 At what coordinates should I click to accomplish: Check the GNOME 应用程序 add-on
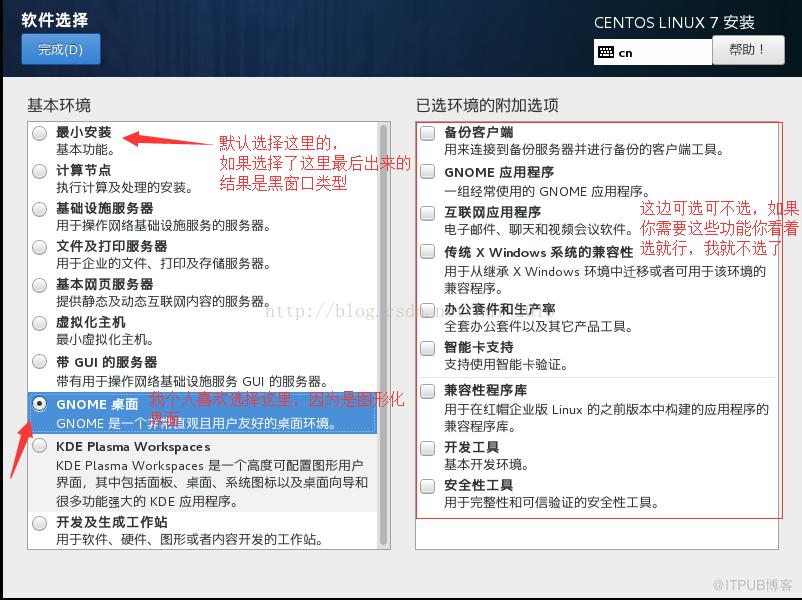click(428, 171)
